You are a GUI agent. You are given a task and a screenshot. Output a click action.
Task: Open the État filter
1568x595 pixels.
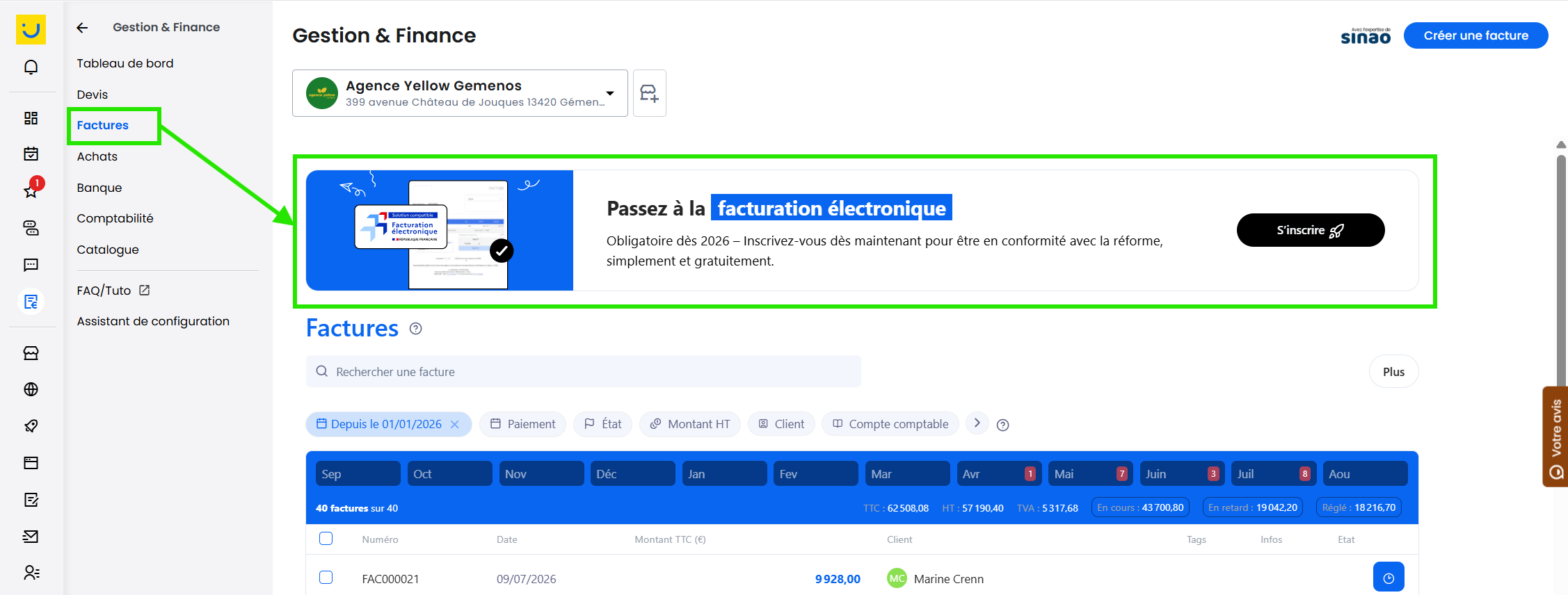602,424
